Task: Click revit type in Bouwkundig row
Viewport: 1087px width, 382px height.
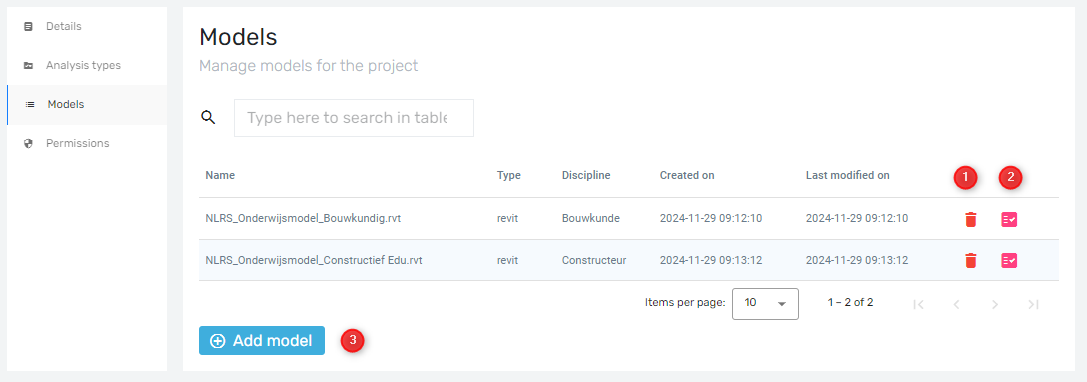Action: 508,218
